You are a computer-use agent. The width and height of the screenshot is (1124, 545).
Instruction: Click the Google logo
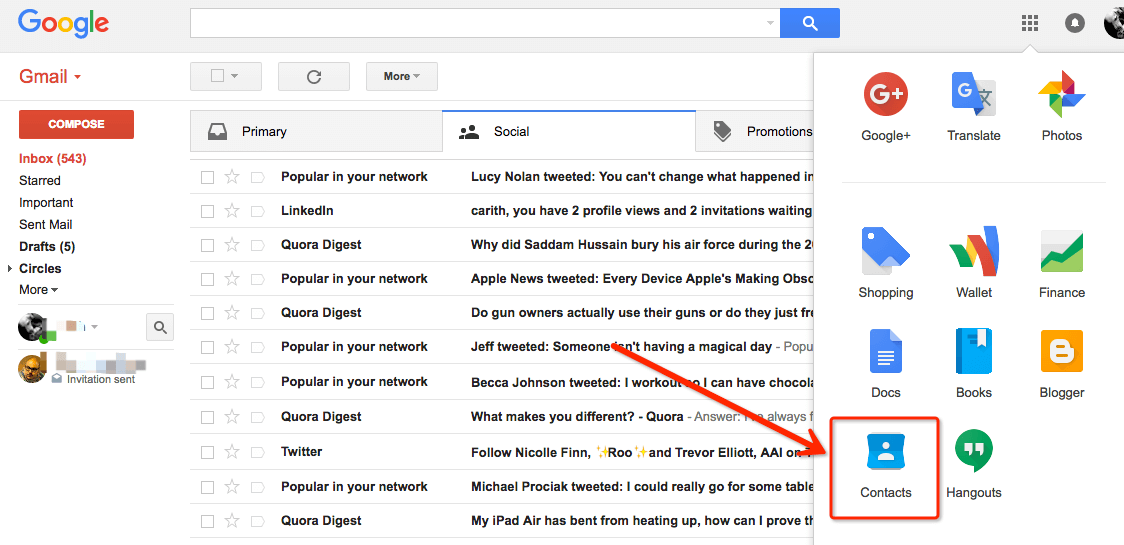[64, 24]
